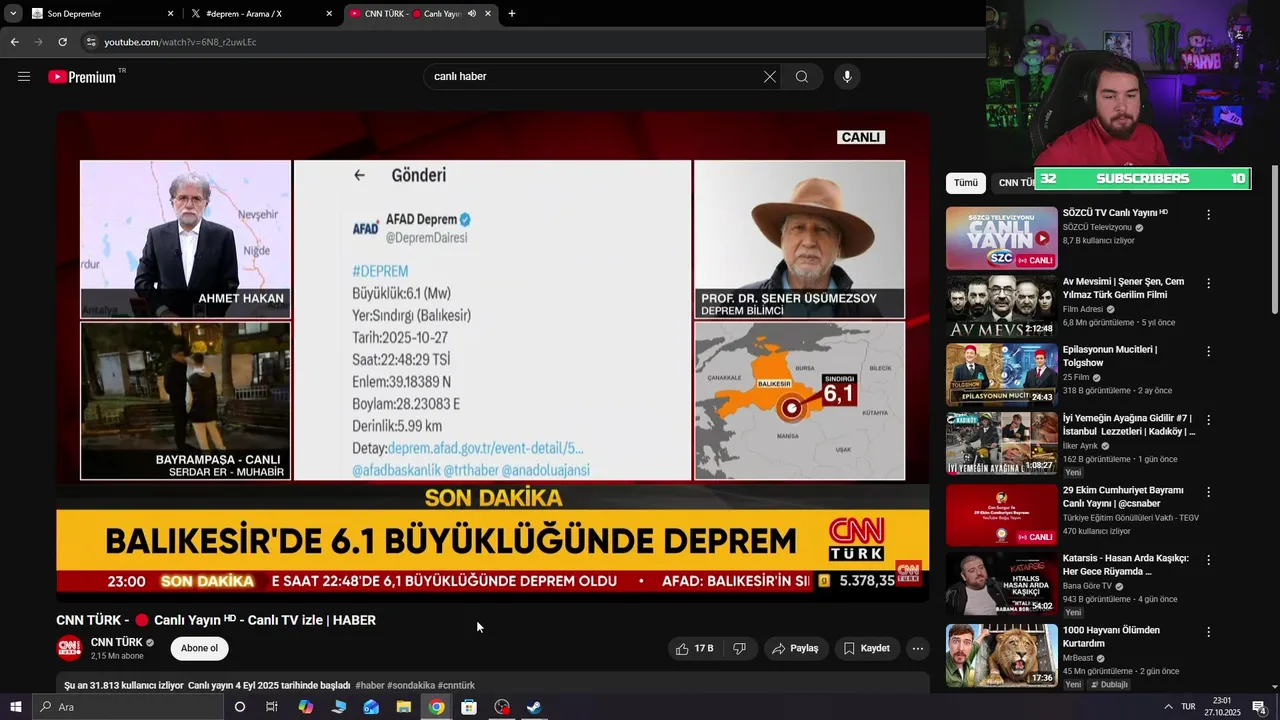Dislike the CNN TÜRK live video
This screenshot has width=1280, height=720.
tap(740, 649)
